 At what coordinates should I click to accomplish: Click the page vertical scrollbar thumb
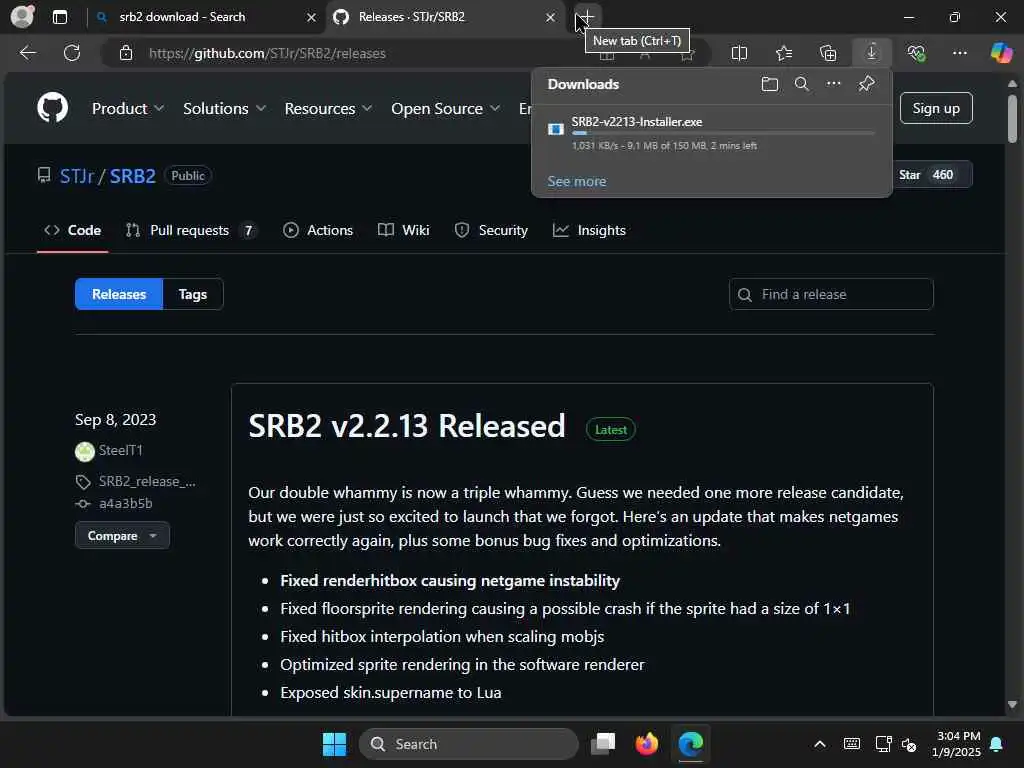pyautogui.click(x=1012, y=119)
